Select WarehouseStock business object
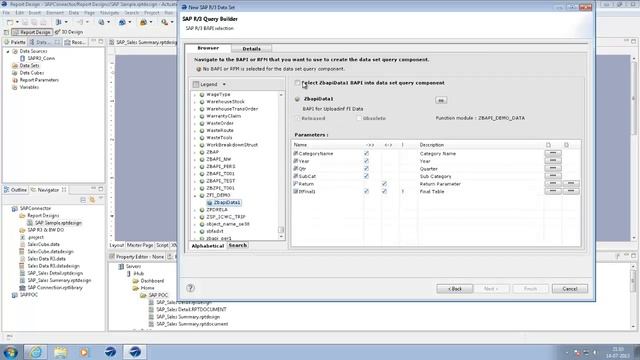The height and width of the screenshot is (360, 640). click(225, 102)
